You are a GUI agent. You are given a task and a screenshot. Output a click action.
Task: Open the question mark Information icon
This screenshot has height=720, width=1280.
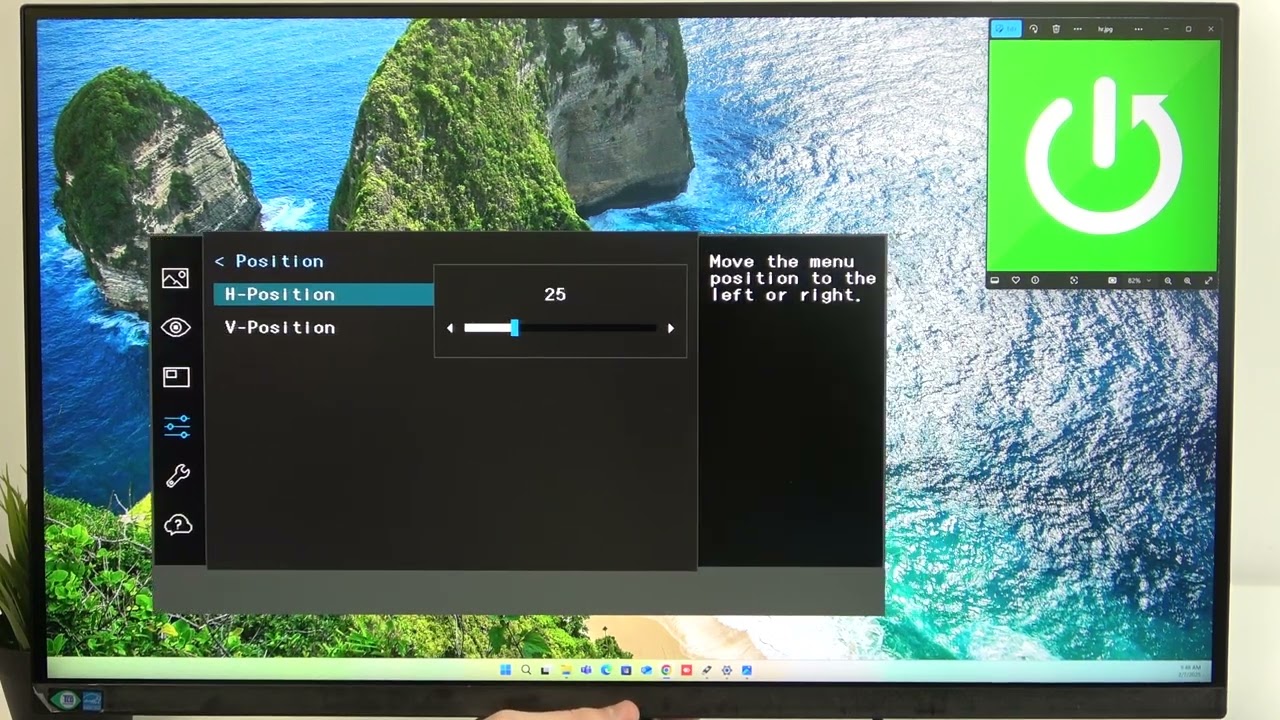(x=177, y=524)
